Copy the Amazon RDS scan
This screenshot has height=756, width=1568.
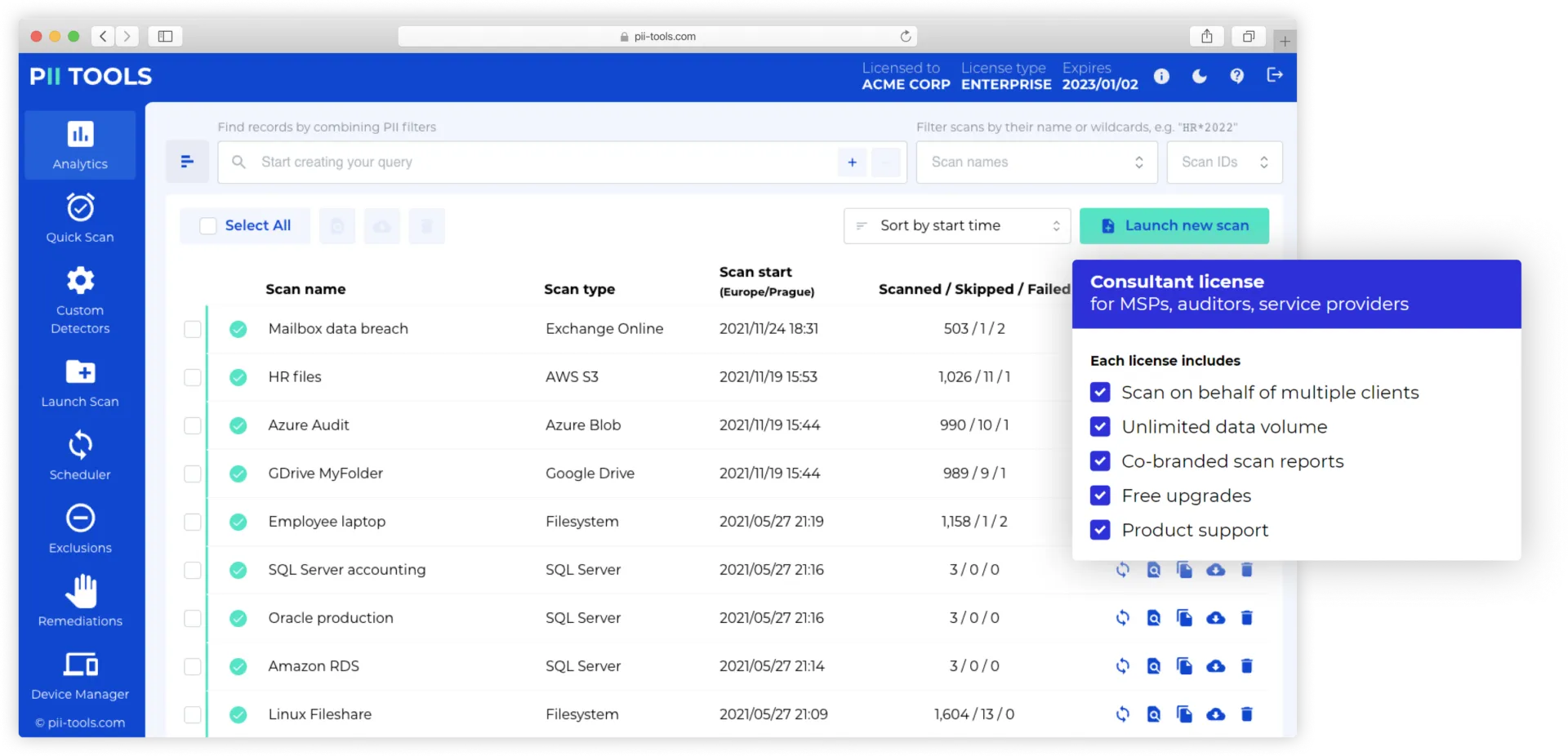(x=1184, y=666)
